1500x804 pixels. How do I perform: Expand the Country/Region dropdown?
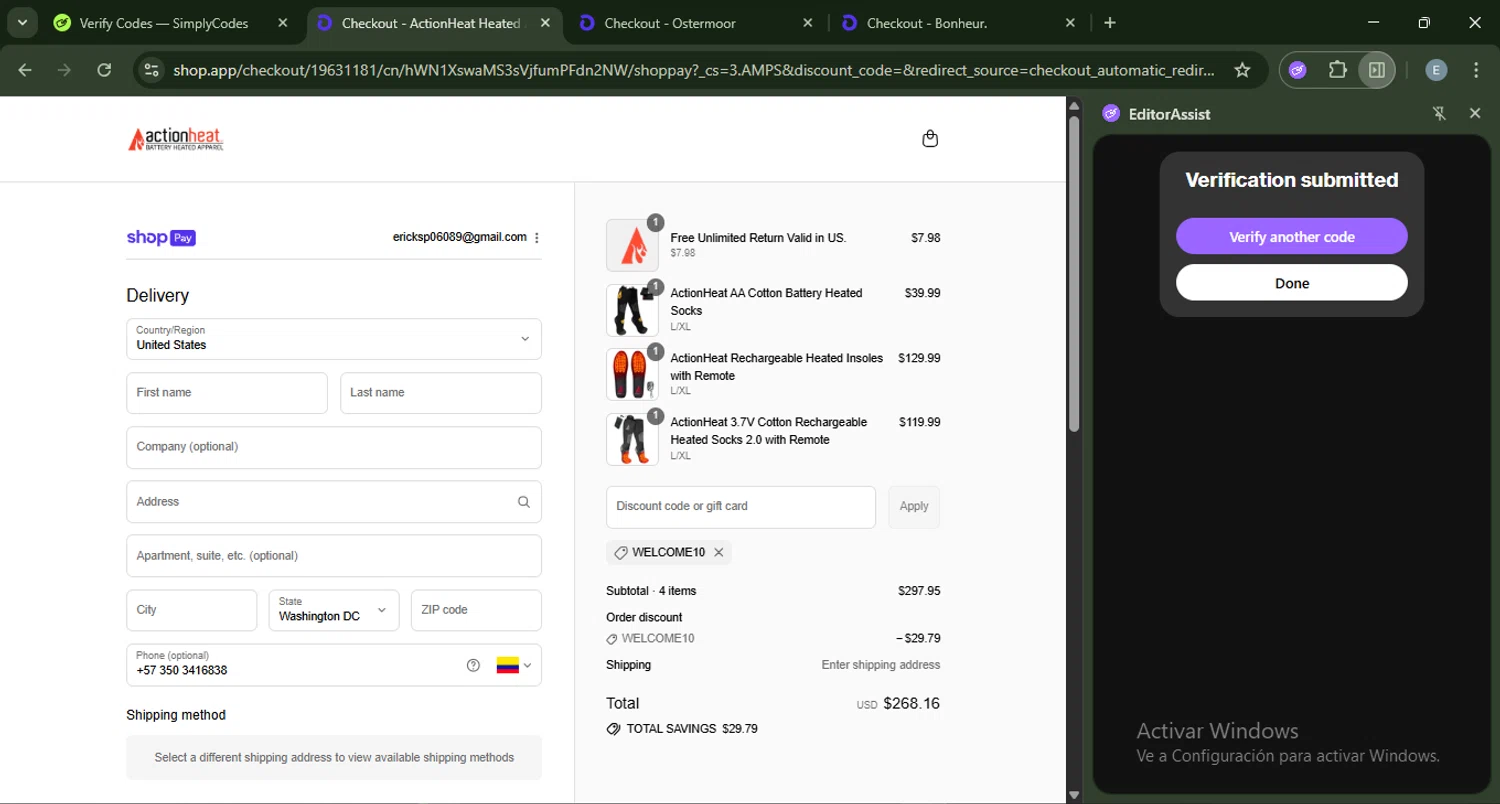tap(334, 339)
